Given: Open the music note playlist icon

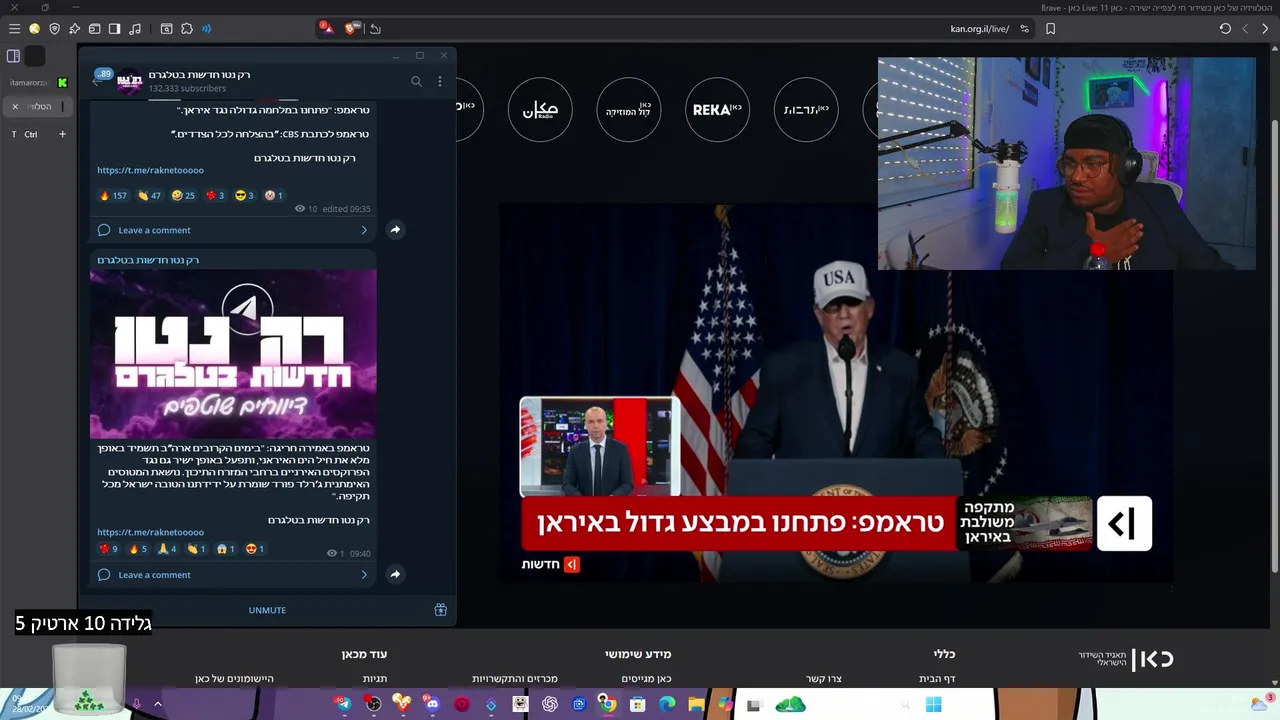Looking at the screenshot, I should (x=135, y=29).
